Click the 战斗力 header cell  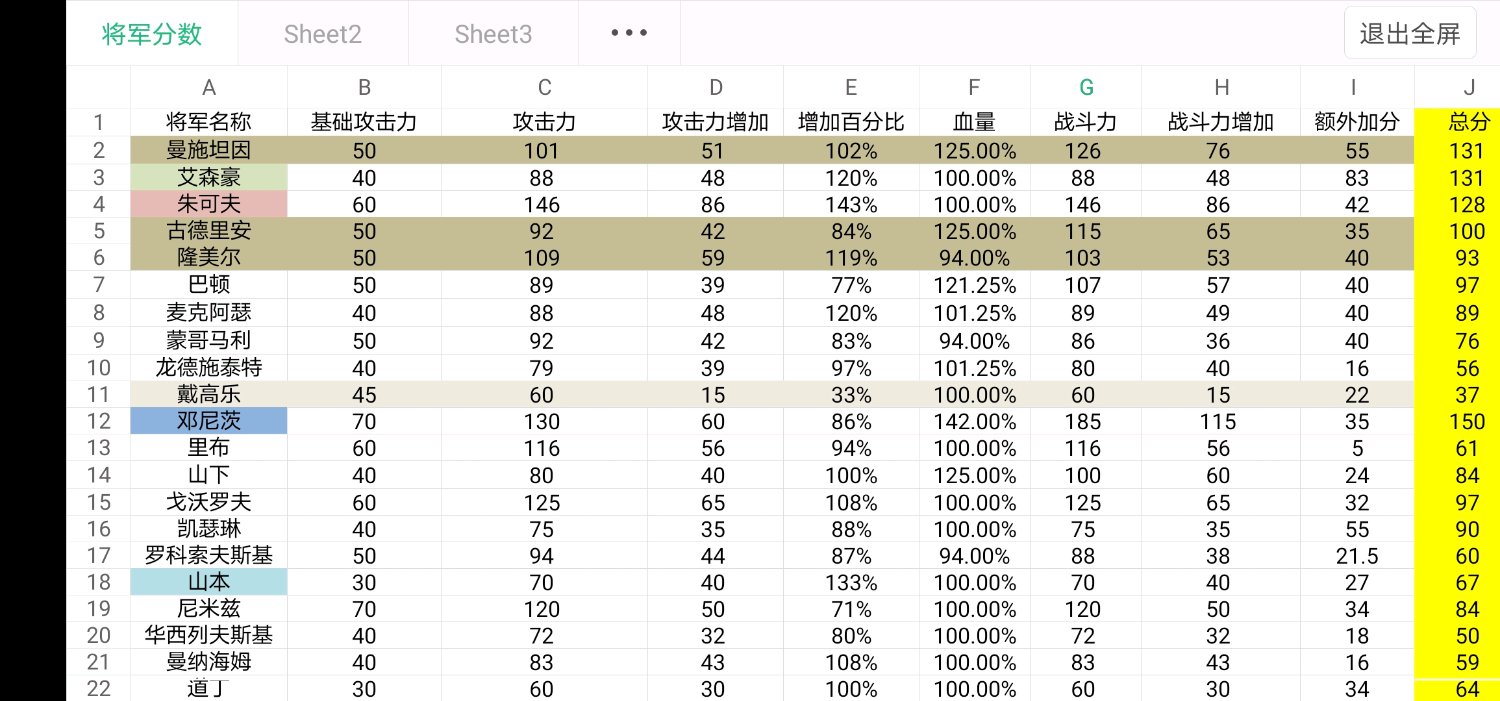coord(1086,123)
